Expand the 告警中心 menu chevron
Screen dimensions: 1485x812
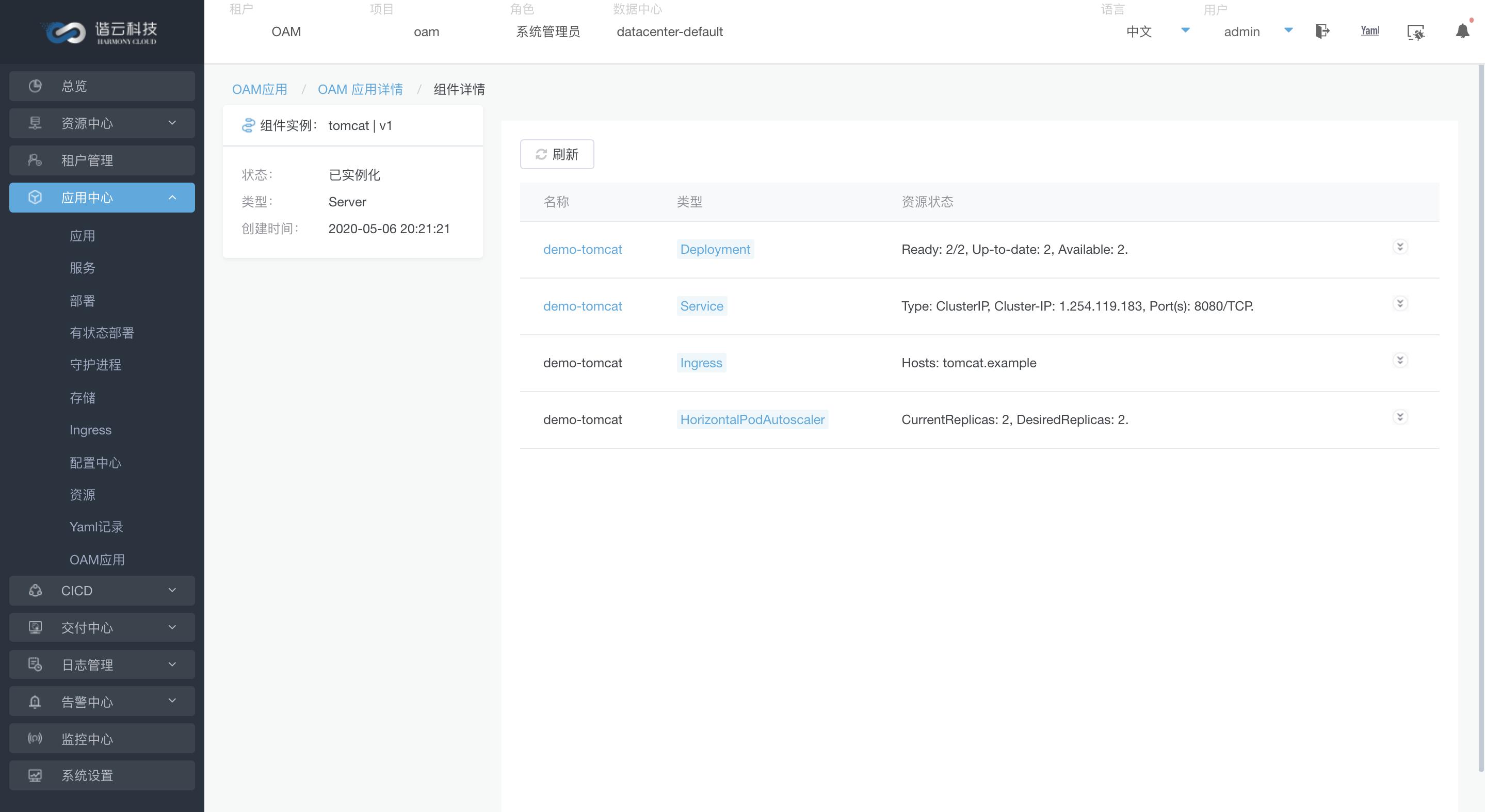[172, 701]
